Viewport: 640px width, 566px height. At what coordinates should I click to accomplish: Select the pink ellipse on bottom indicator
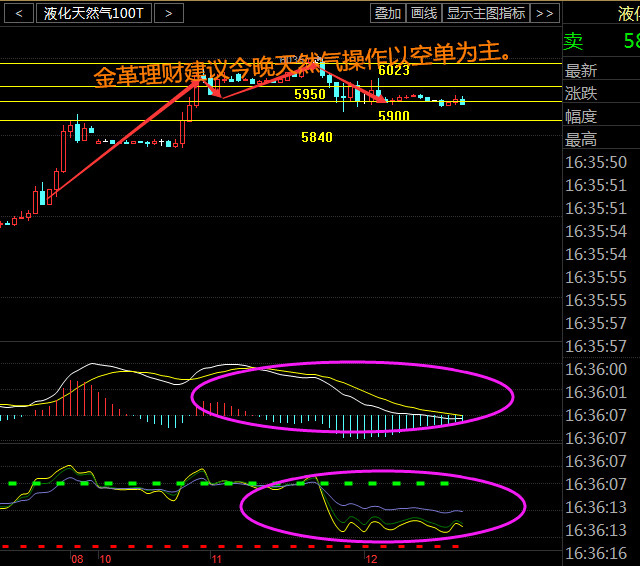pyautogui.click(x=383, y=507)
